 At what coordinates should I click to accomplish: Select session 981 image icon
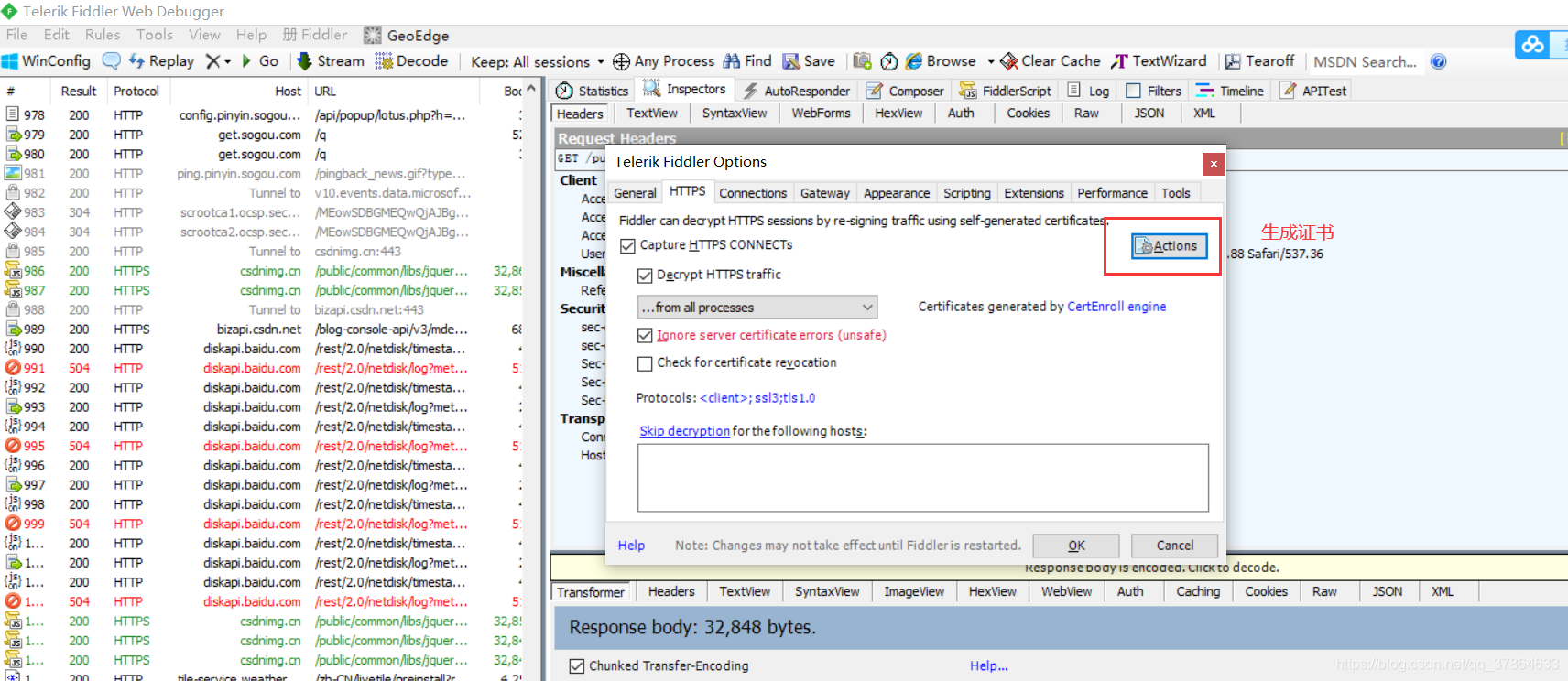[13, 173]
